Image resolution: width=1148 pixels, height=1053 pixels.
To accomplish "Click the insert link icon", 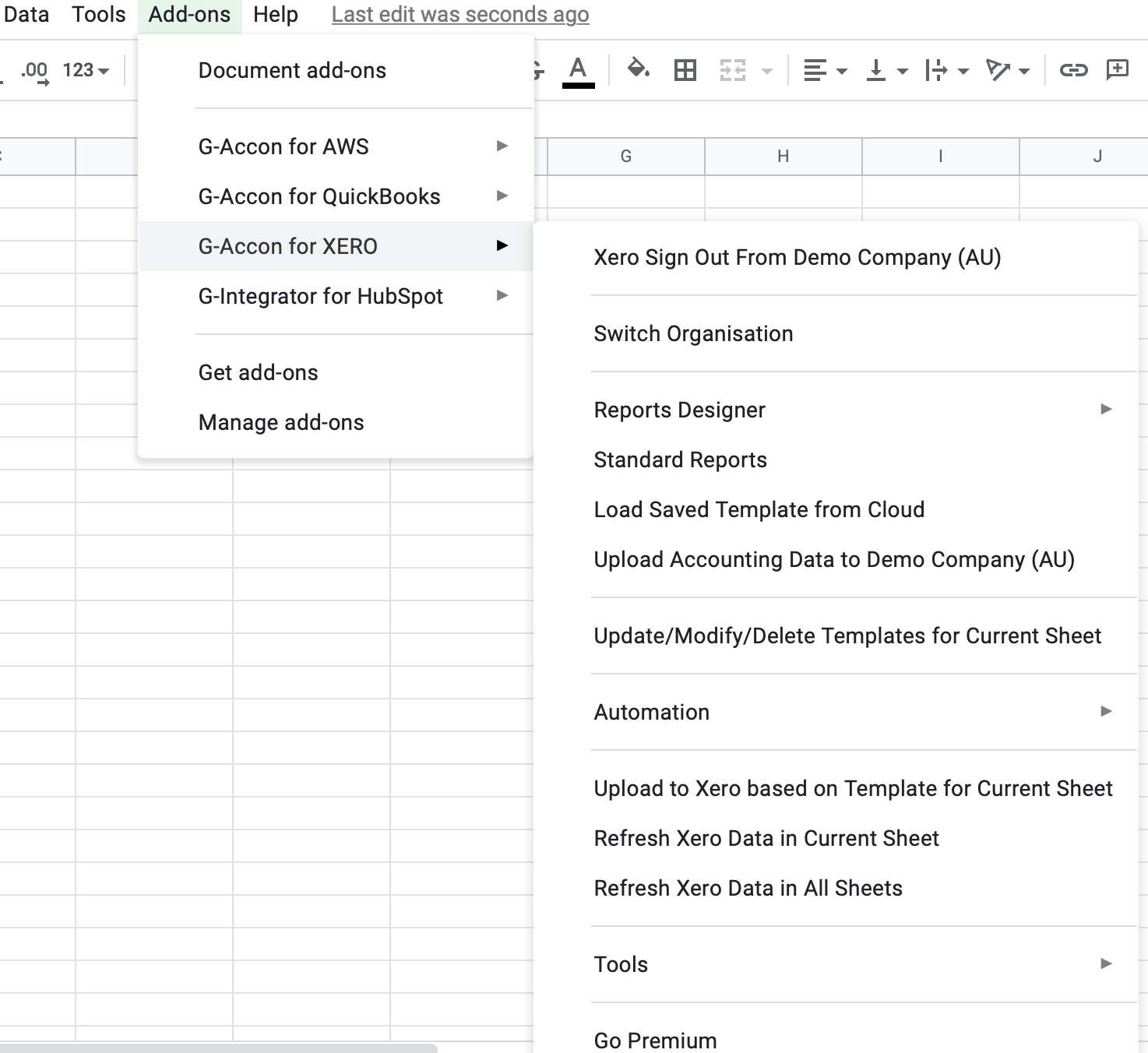I will pyautogui.click(x=1074, y=70).
